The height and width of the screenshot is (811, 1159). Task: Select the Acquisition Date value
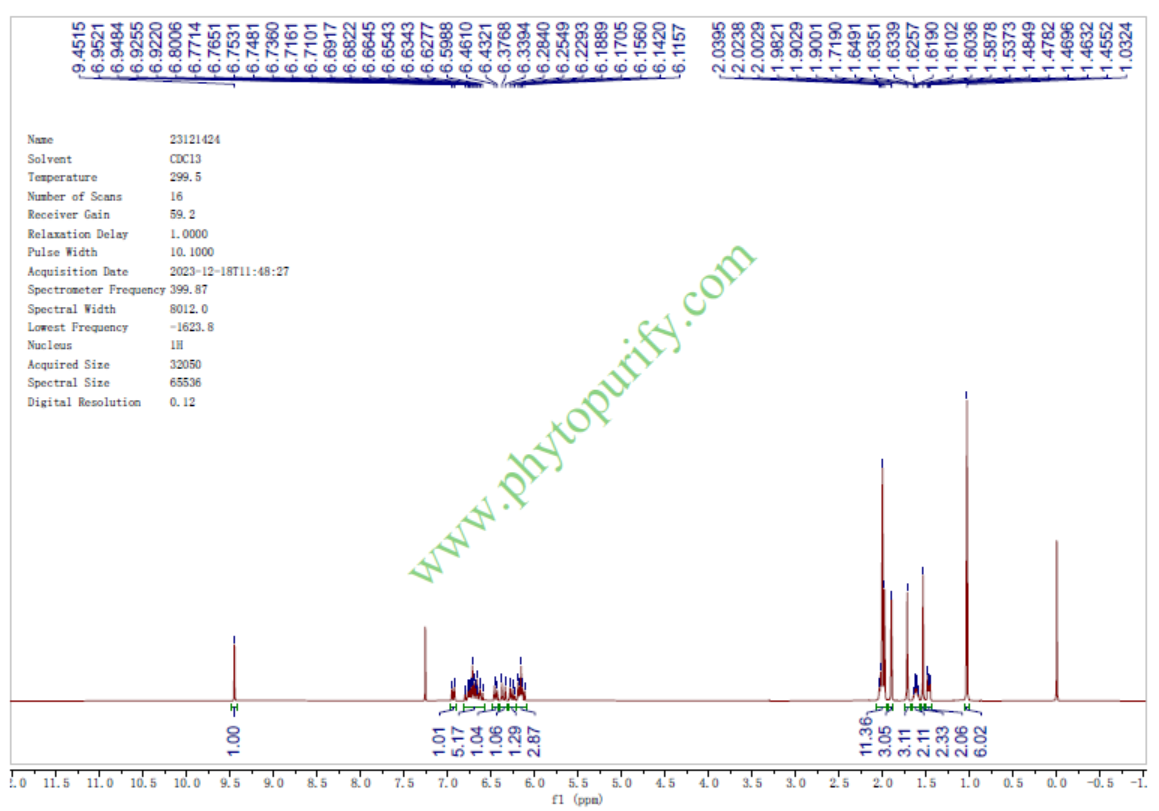point(229,271)
